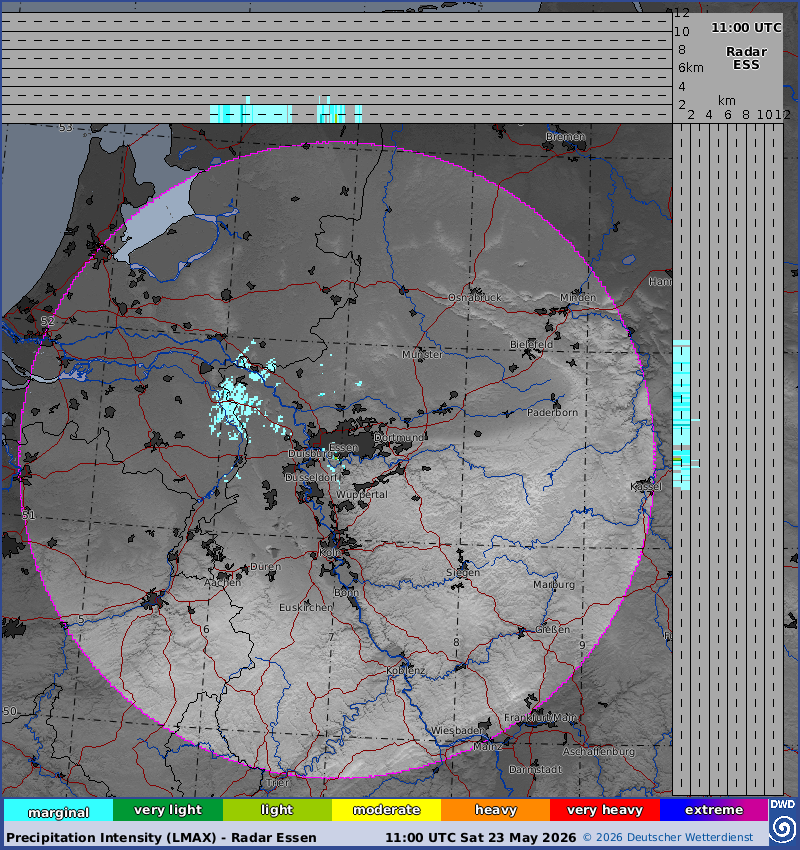
Task: Click the Osnabrück city label
Action: point(475,297)
